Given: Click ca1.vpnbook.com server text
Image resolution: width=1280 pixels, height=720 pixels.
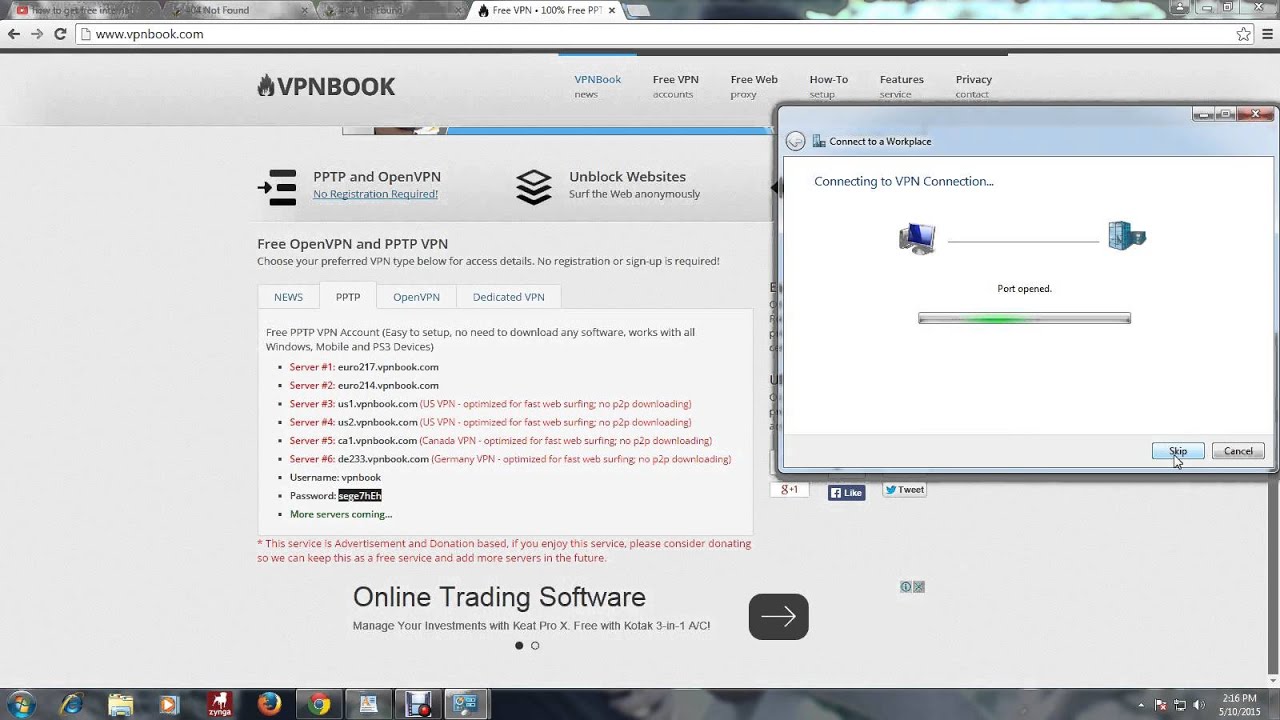Looking at the screenshot, I should point(377,441).
